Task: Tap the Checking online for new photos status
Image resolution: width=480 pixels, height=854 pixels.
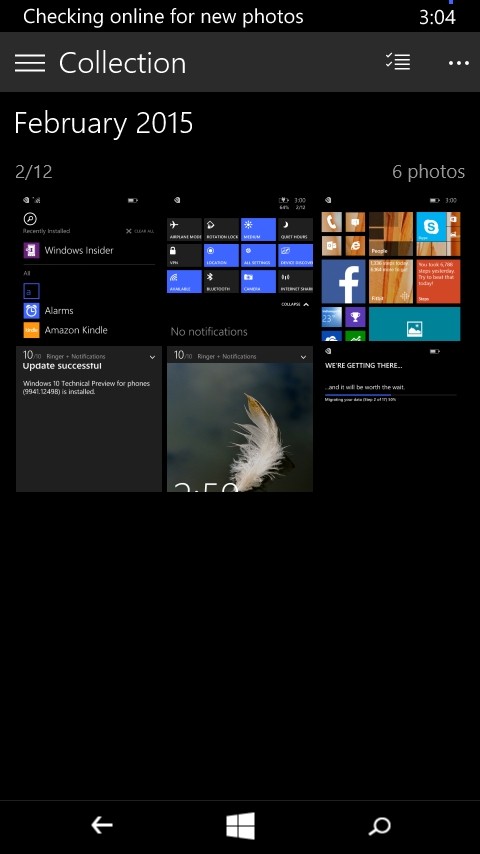Action: 163,16
